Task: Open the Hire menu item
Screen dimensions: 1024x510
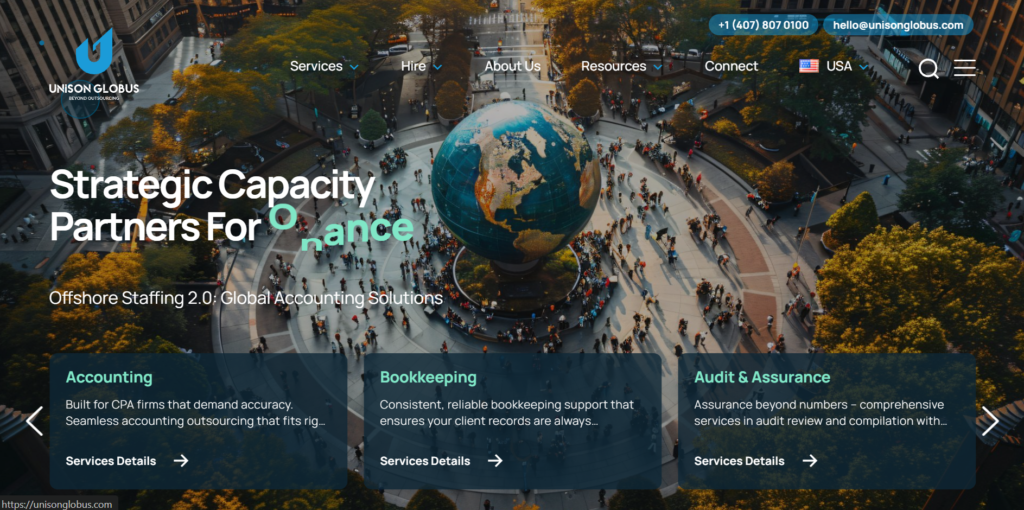Action: (x=413, y=66)
